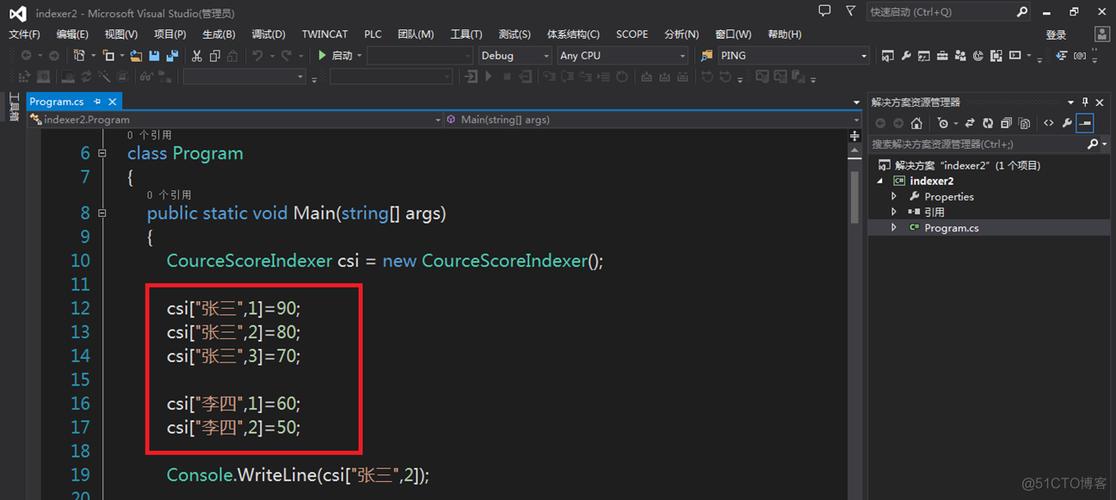Open the TWINCAT menu

coord(325,34)
